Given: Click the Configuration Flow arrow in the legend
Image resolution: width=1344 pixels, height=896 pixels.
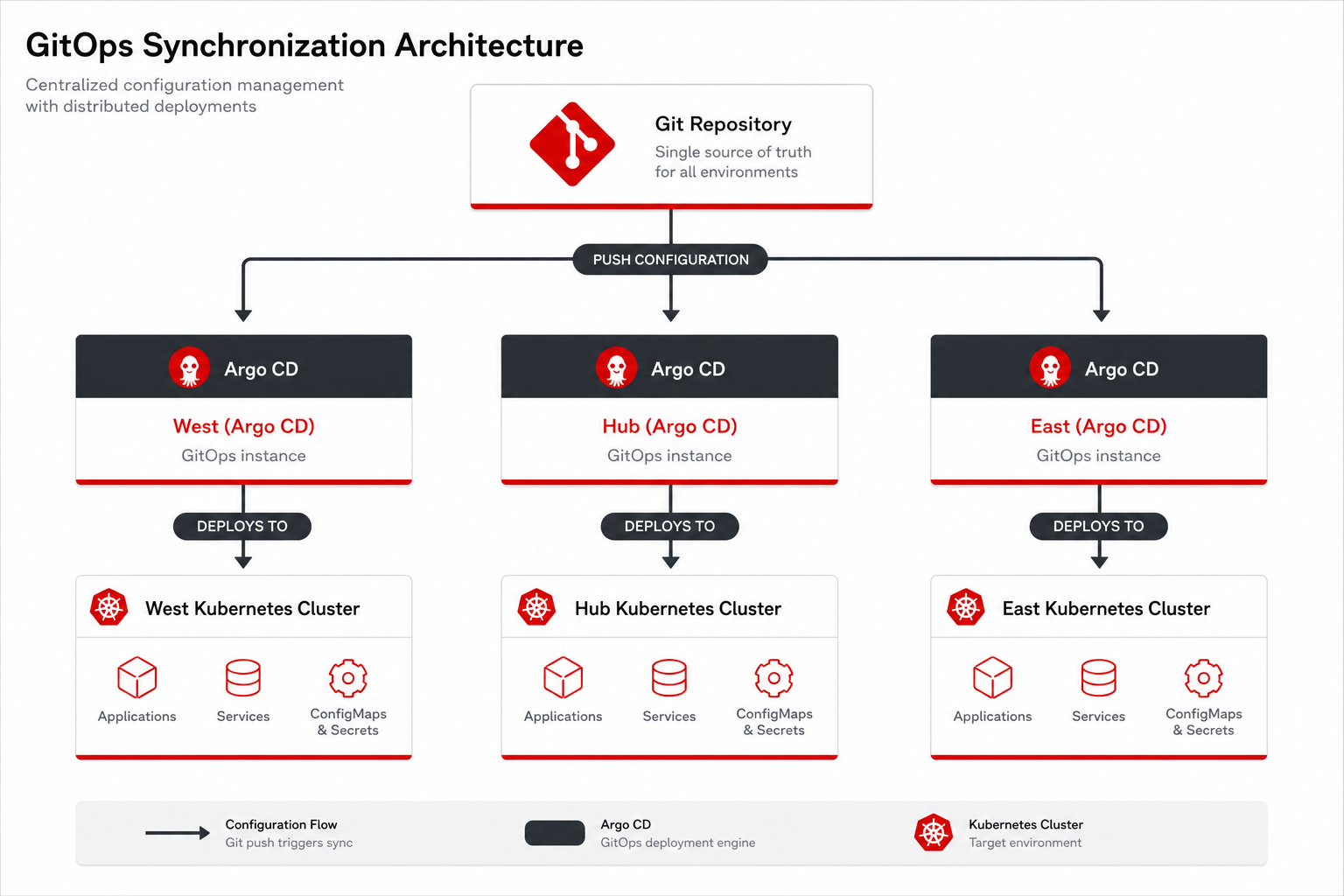Looking at the screenshot, I should pyautogui.click(x=178, y=833).
